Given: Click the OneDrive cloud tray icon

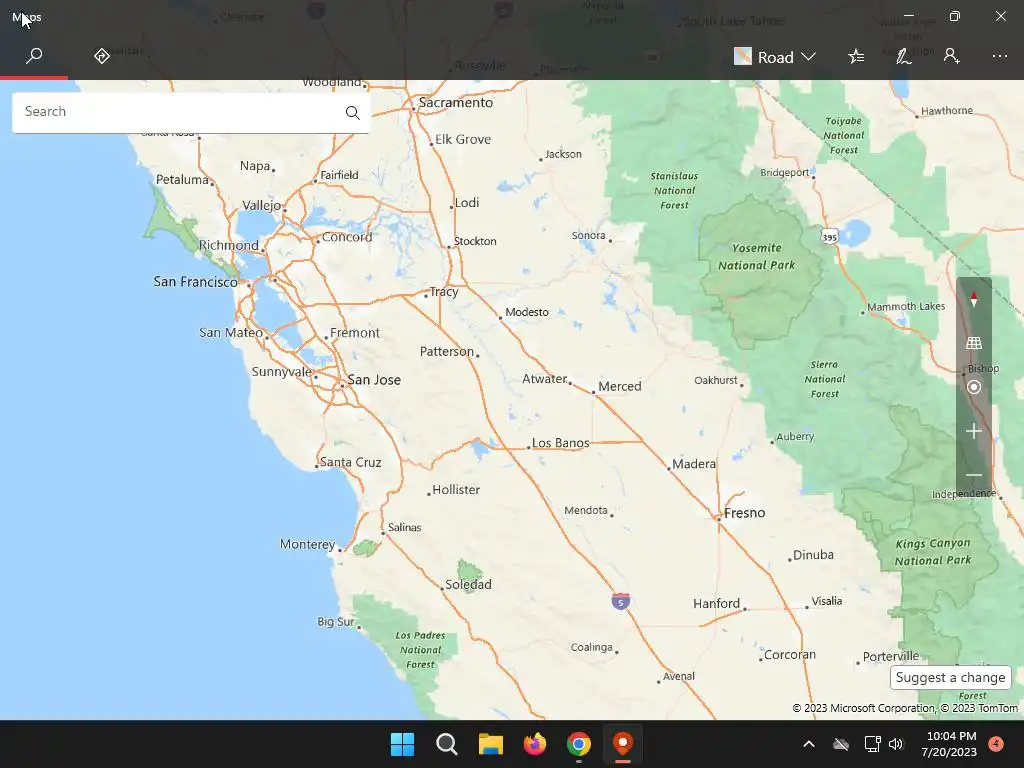Looking at the screenshot, I should coord(841,744).
